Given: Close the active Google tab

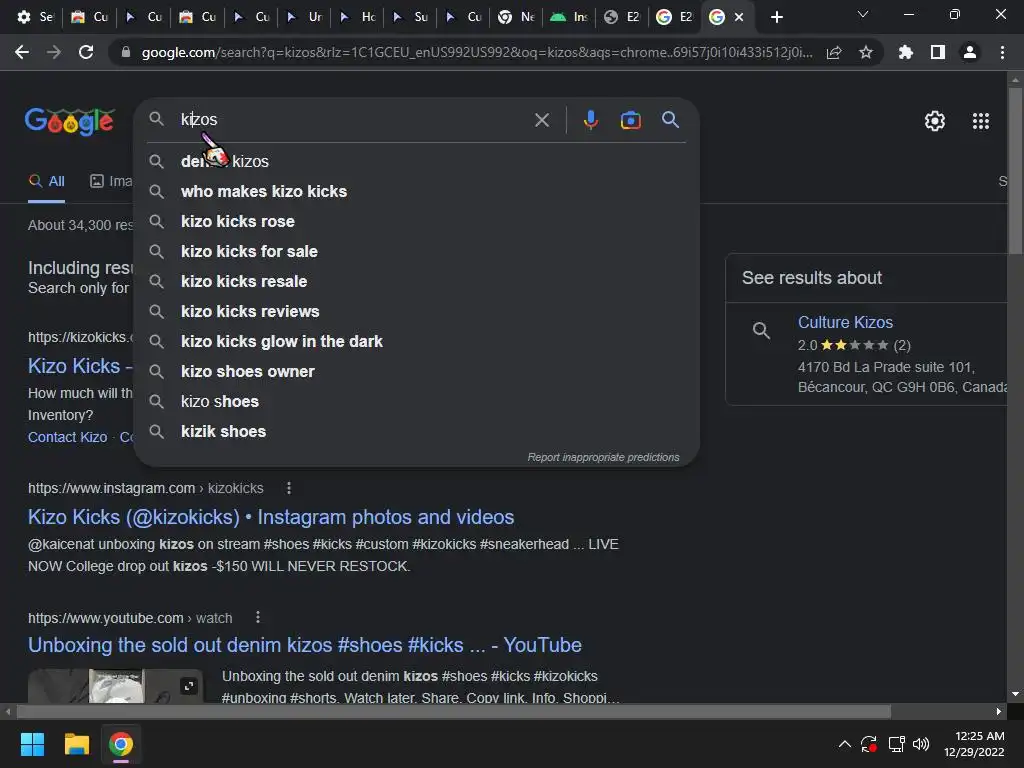Looking at the screenshot, I should click(739, 17).
